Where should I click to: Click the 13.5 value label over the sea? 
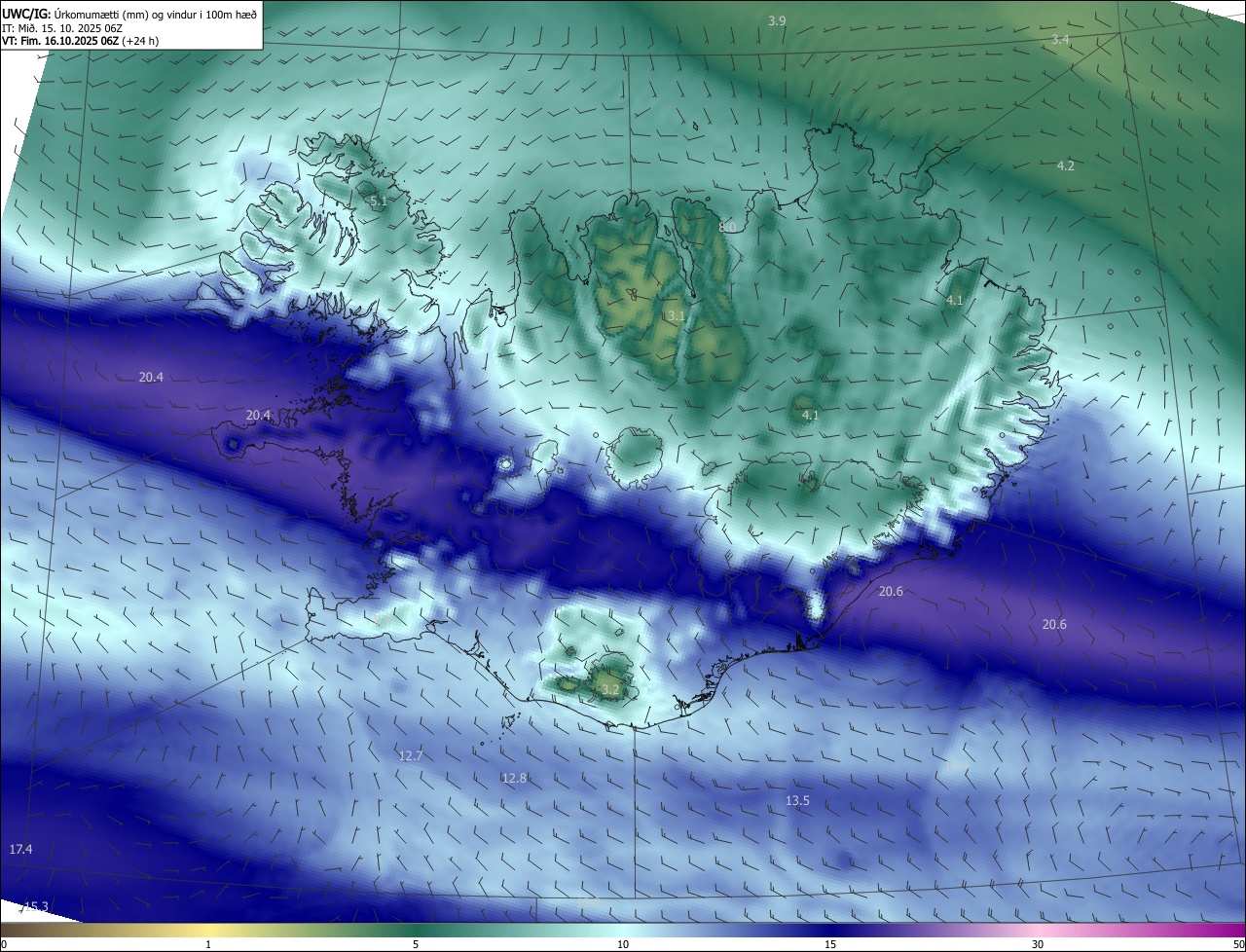click(797, 800)
